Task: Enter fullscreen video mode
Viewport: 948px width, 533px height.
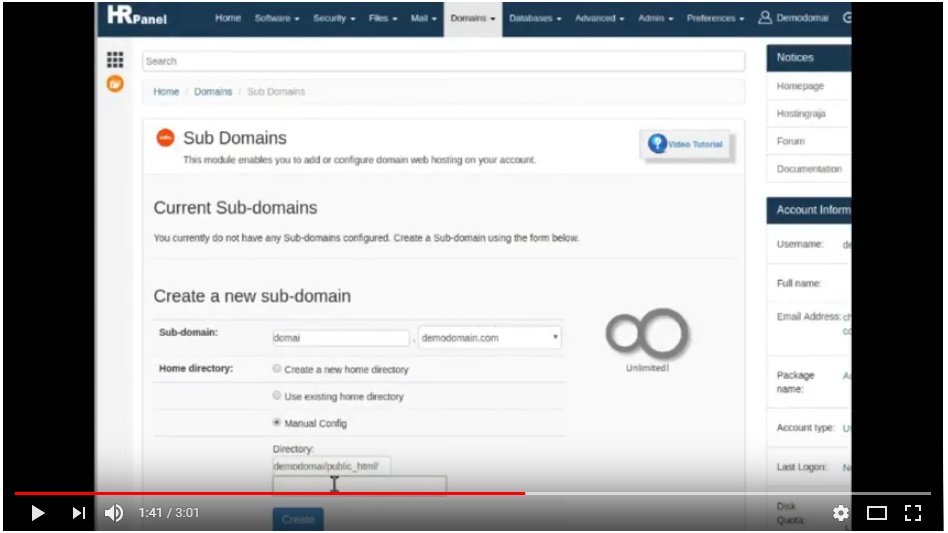Action: [913, 513]
